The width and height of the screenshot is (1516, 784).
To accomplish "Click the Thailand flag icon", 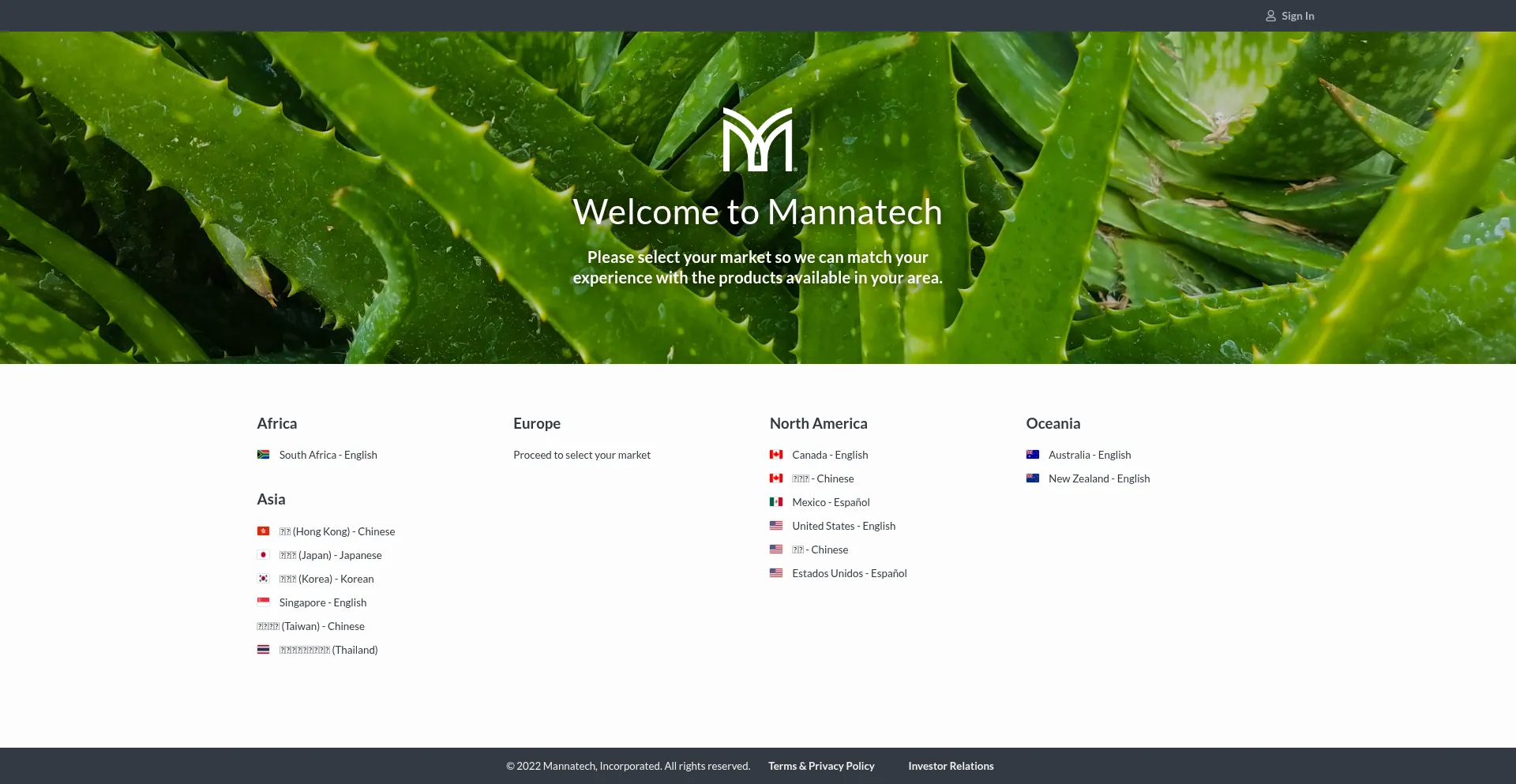I will coord(264,650).
